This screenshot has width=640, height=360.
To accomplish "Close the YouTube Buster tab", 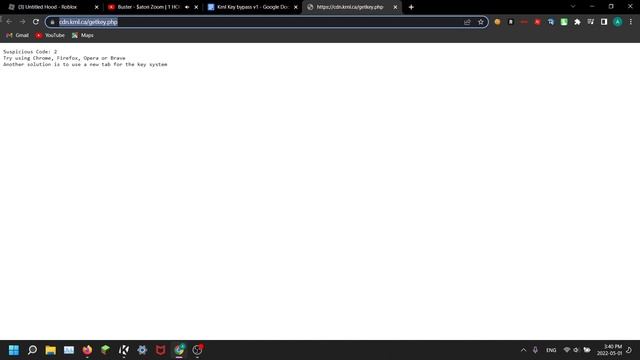I will (196, 7).
